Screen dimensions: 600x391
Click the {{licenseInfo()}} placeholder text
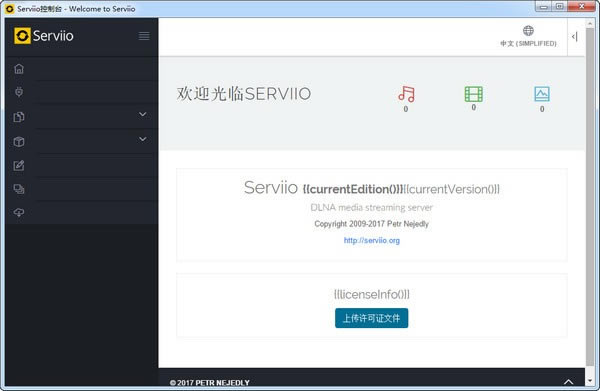click(372, 294)
